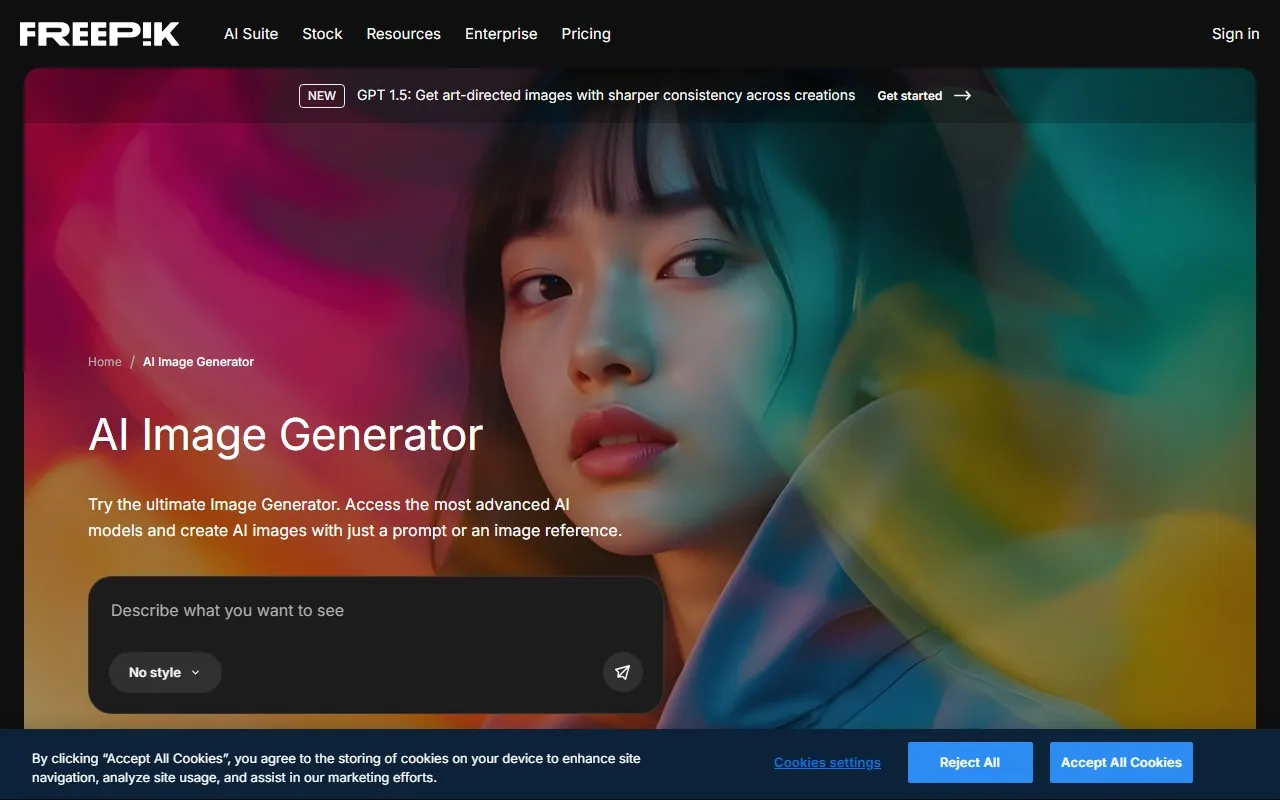Click inside the prompt description field

pos(300,610)
